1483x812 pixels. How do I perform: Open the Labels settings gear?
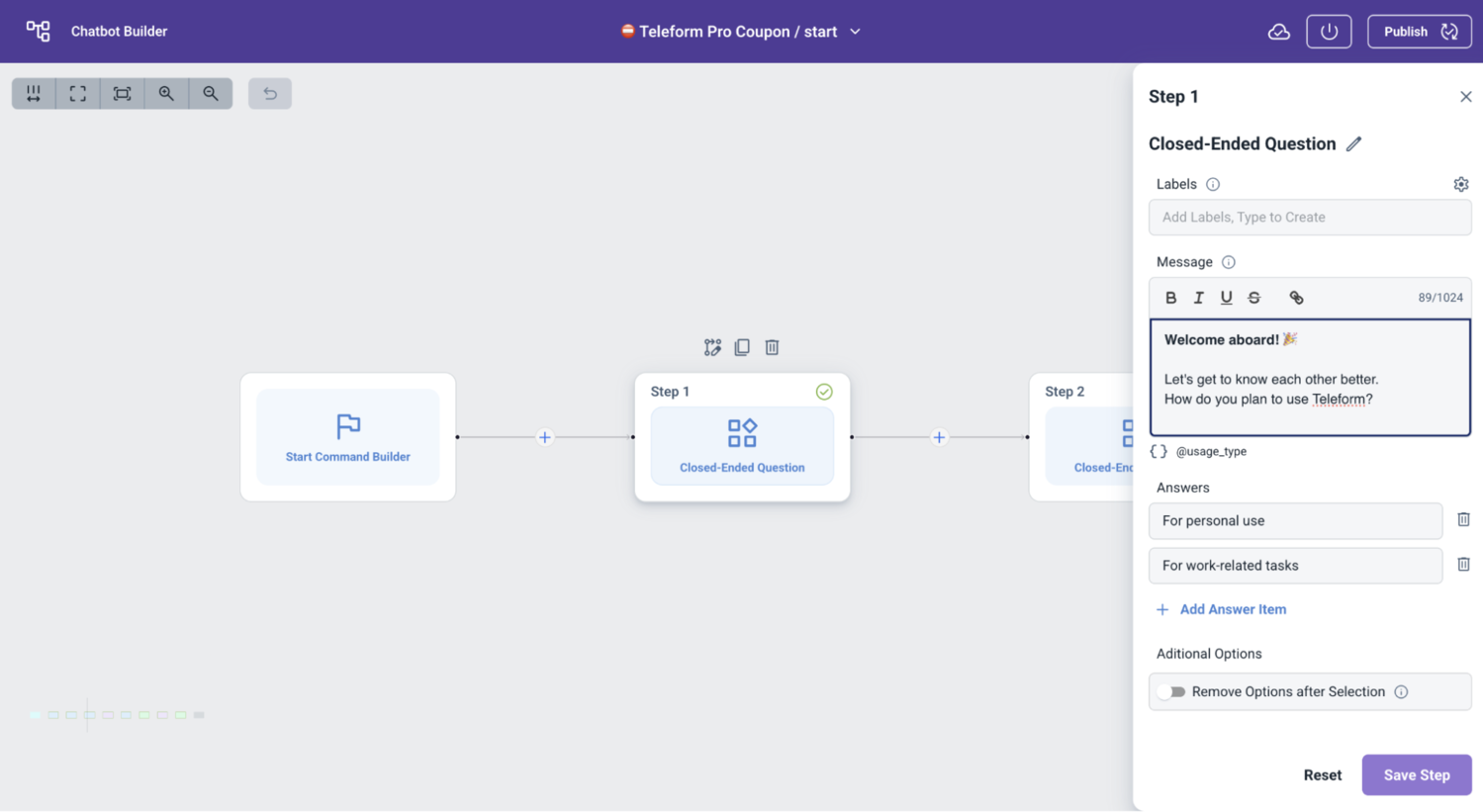(1460, 184)
